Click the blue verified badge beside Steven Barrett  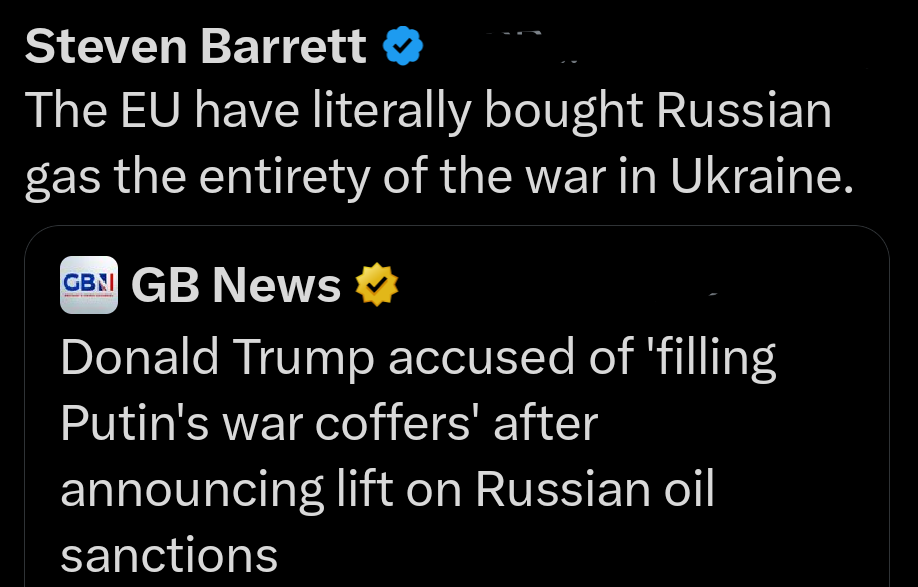[404, 45]
